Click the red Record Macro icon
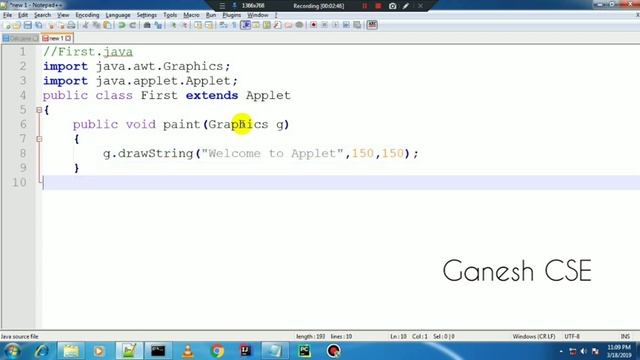640x360 pixels. pos(313,25)
